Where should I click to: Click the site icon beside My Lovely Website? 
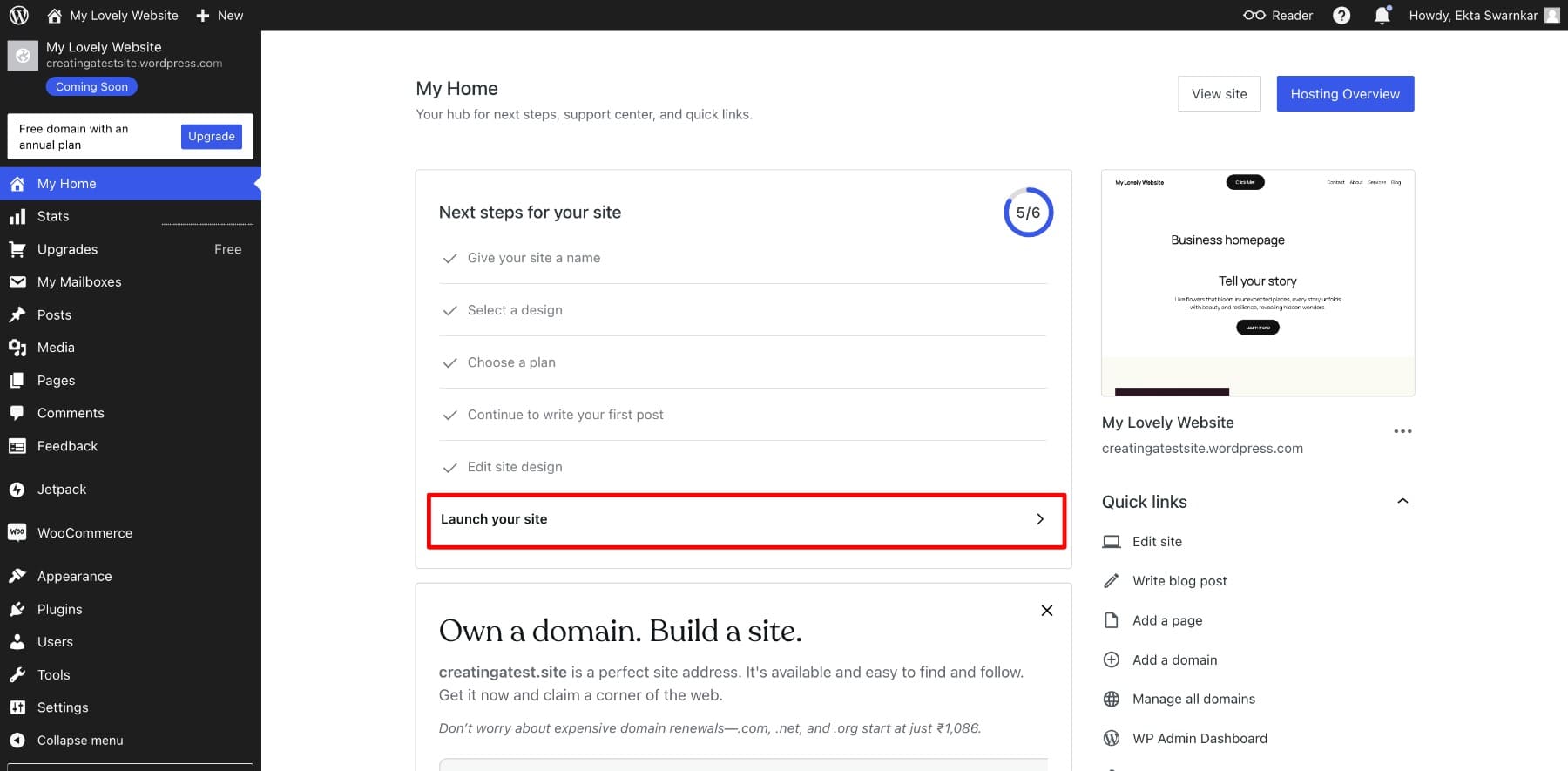(x=23, y=56)
